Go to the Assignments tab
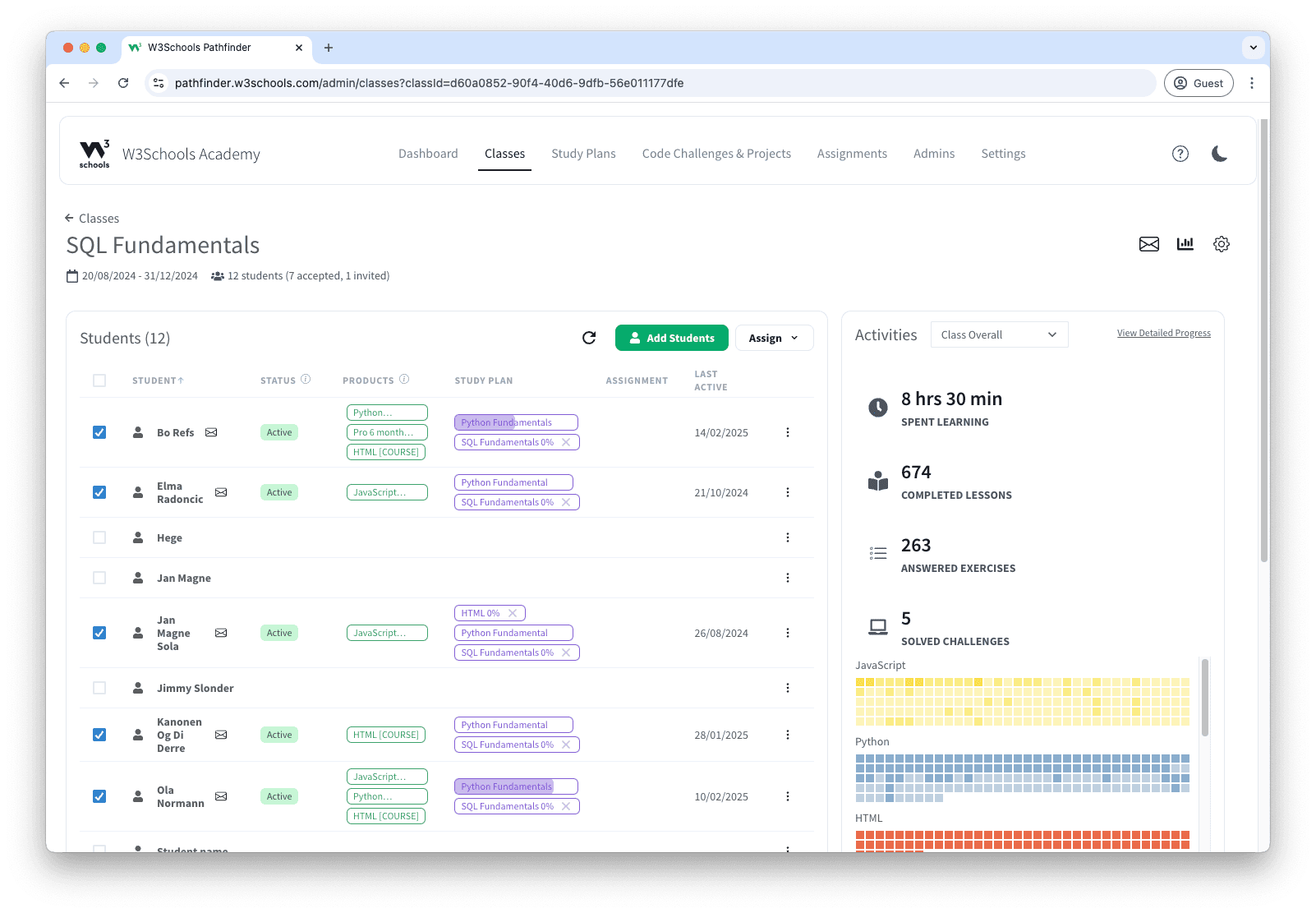 (x=851, y=154)
